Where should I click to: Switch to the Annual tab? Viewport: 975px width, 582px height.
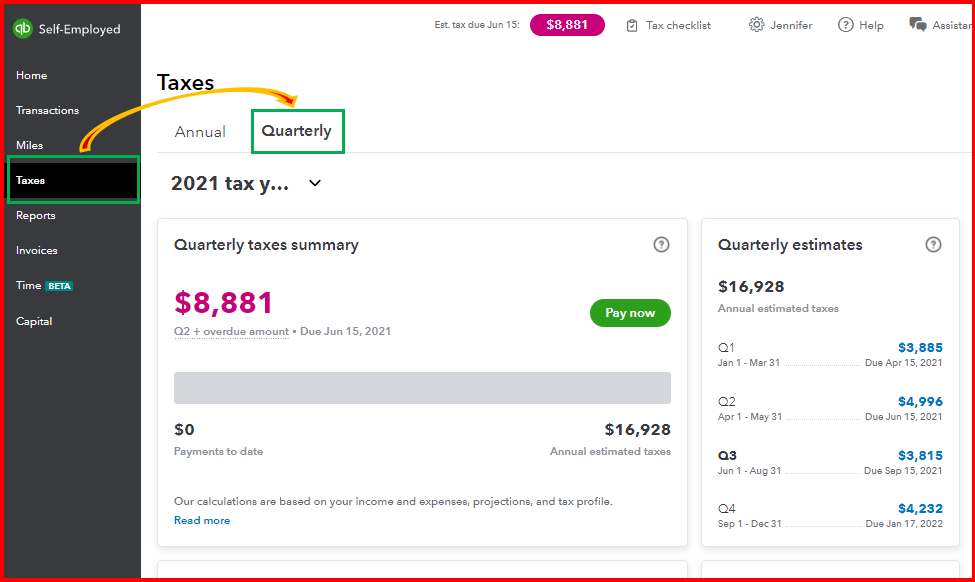[200, 131]
